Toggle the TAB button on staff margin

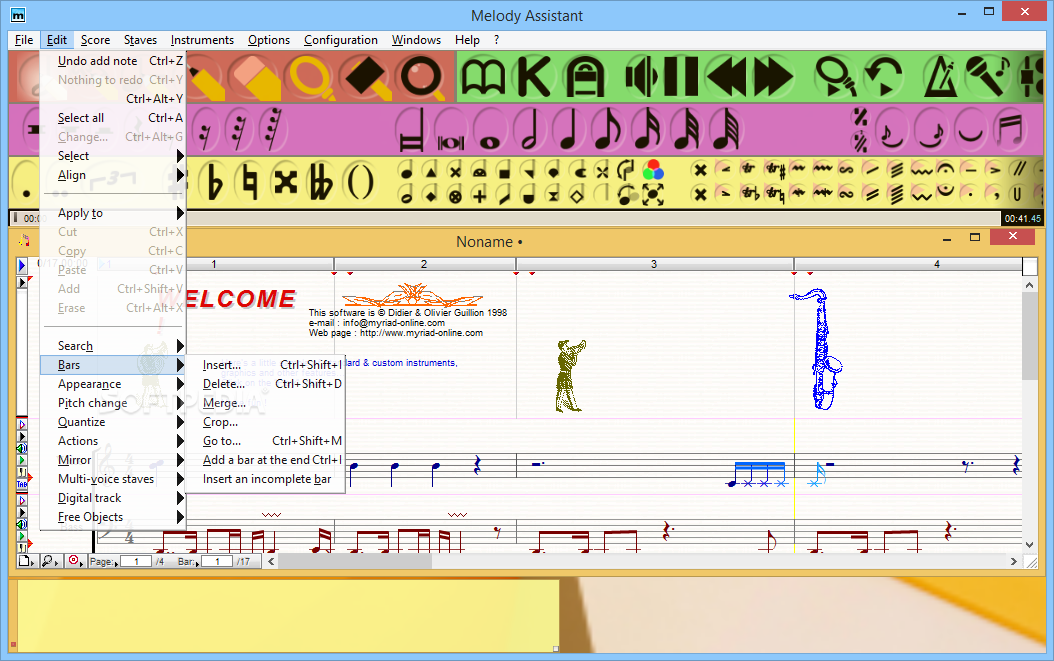(22, 484)
